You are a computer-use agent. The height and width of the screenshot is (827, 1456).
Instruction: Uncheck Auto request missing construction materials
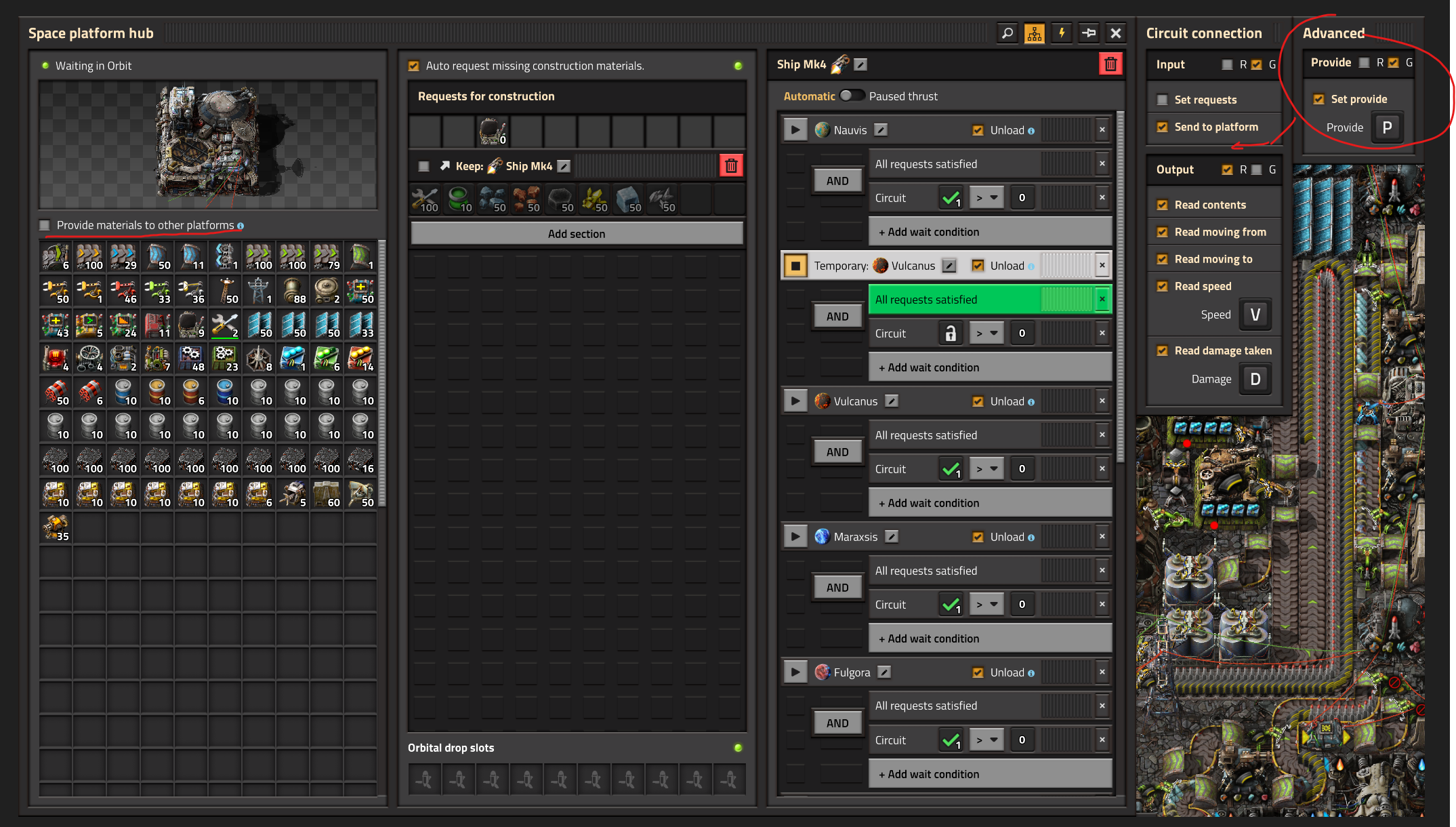click(414, 66)
